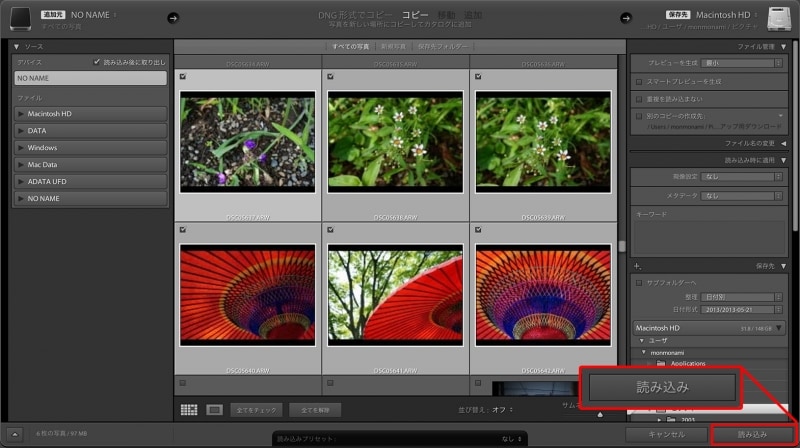This screenshot has height=448, width=800.
Task: Click the 全てをチェック button
Action: [x=255, y=409]
